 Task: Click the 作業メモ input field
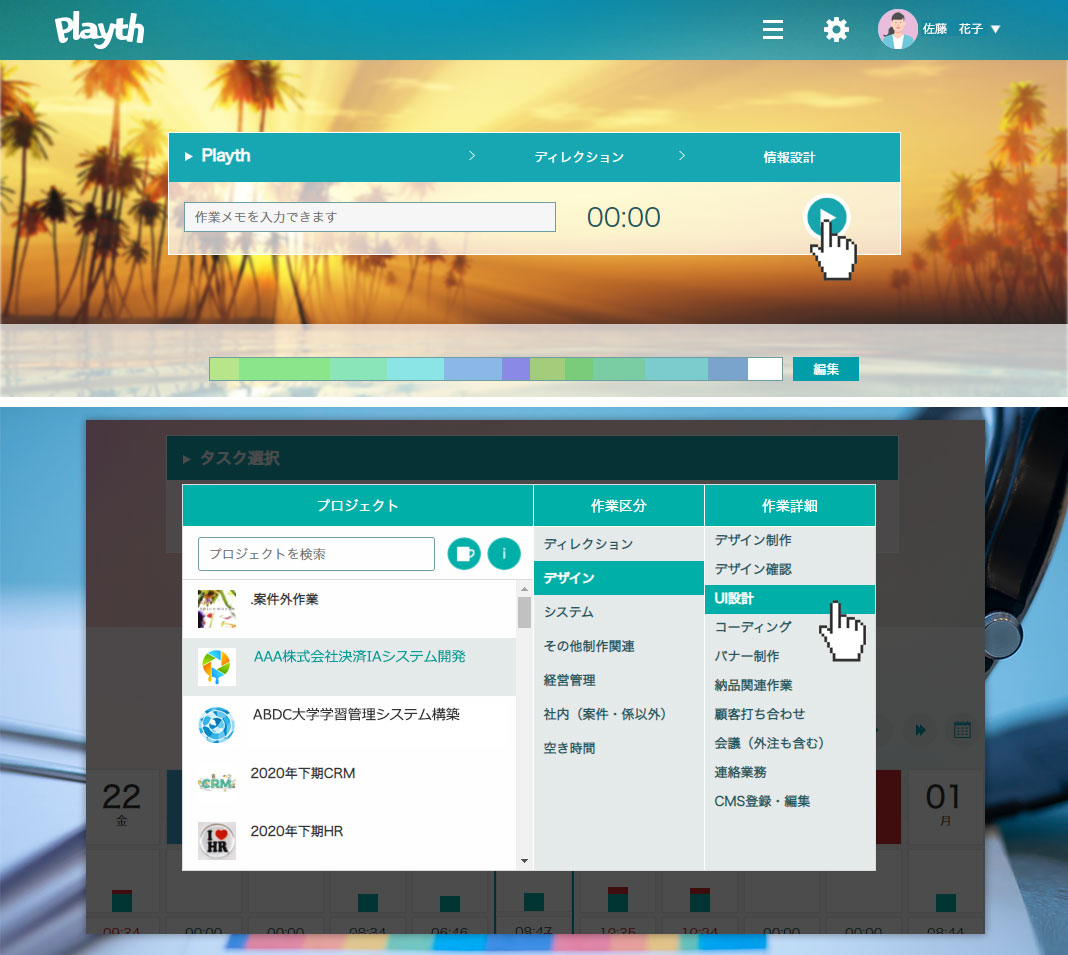(x=370, y=217)
